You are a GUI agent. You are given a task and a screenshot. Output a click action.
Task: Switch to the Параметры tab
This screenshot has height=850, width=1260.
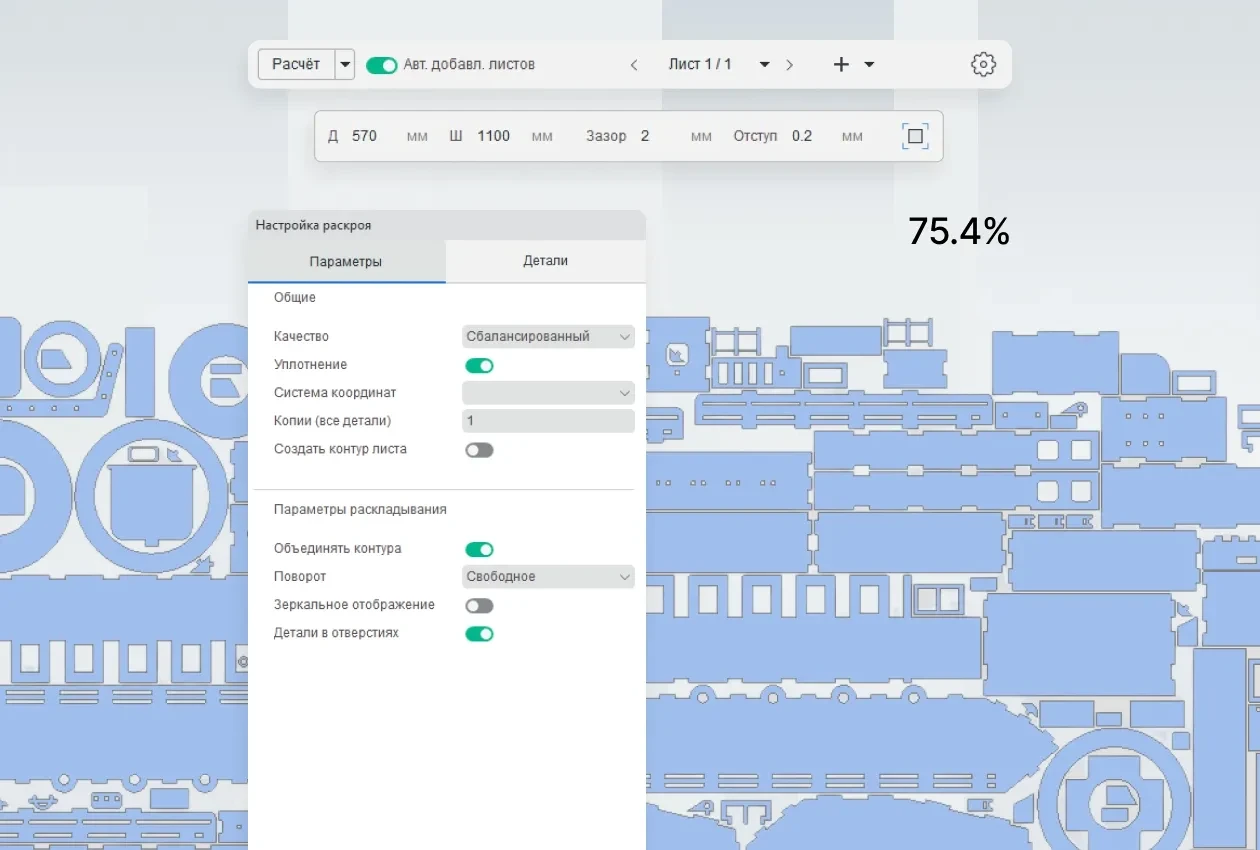(346, 262)
